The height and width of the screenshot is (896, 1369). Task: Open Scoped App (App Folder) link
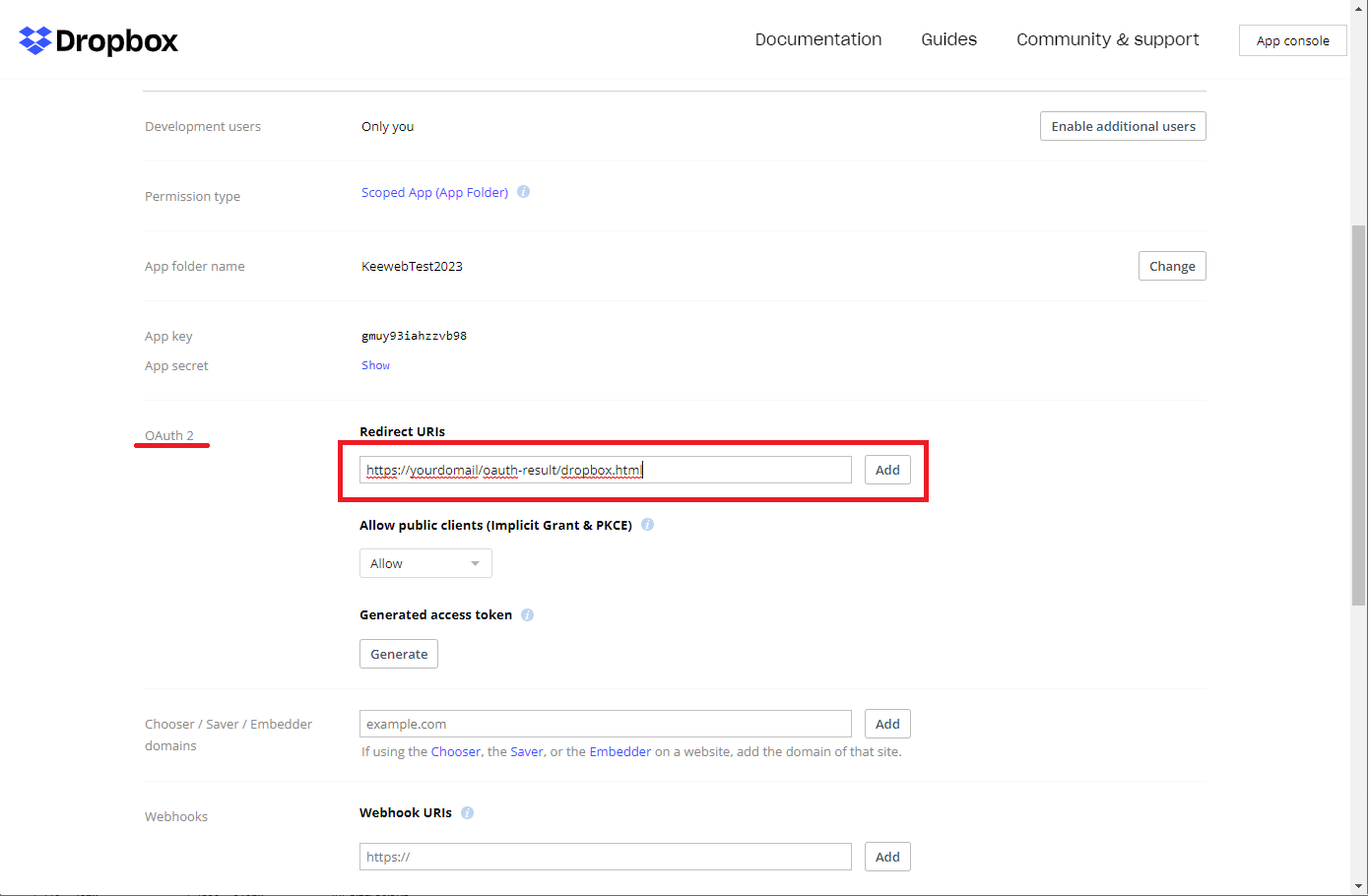point(434,192)
